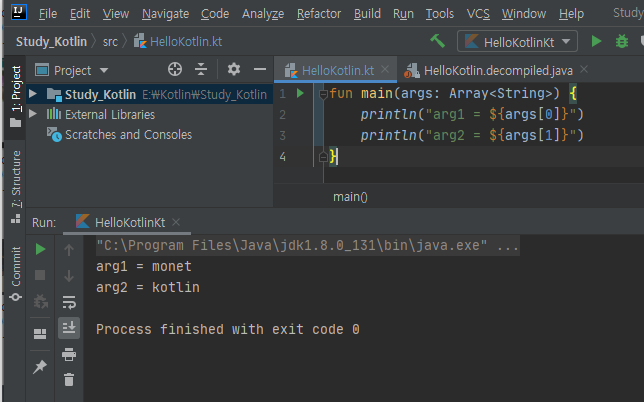
Task: Open the Edit menu
Action: click(x=80, y=14)
